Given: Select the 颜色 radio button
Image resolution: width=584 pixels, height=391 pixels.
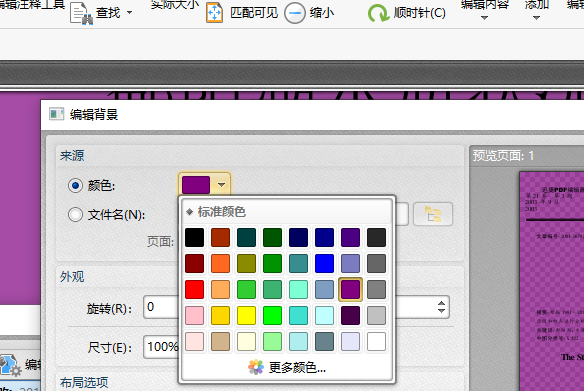Looking at the screenshot, I should (75, 185).
